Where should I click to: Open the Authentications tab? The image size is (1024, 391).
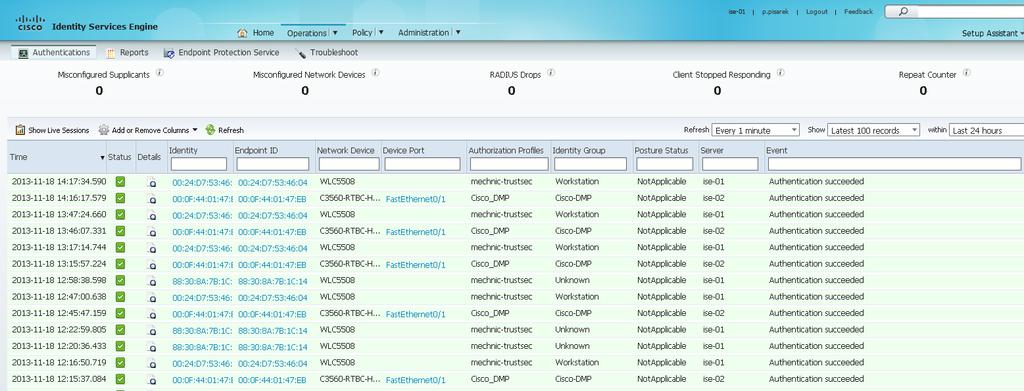click(54, 52)
